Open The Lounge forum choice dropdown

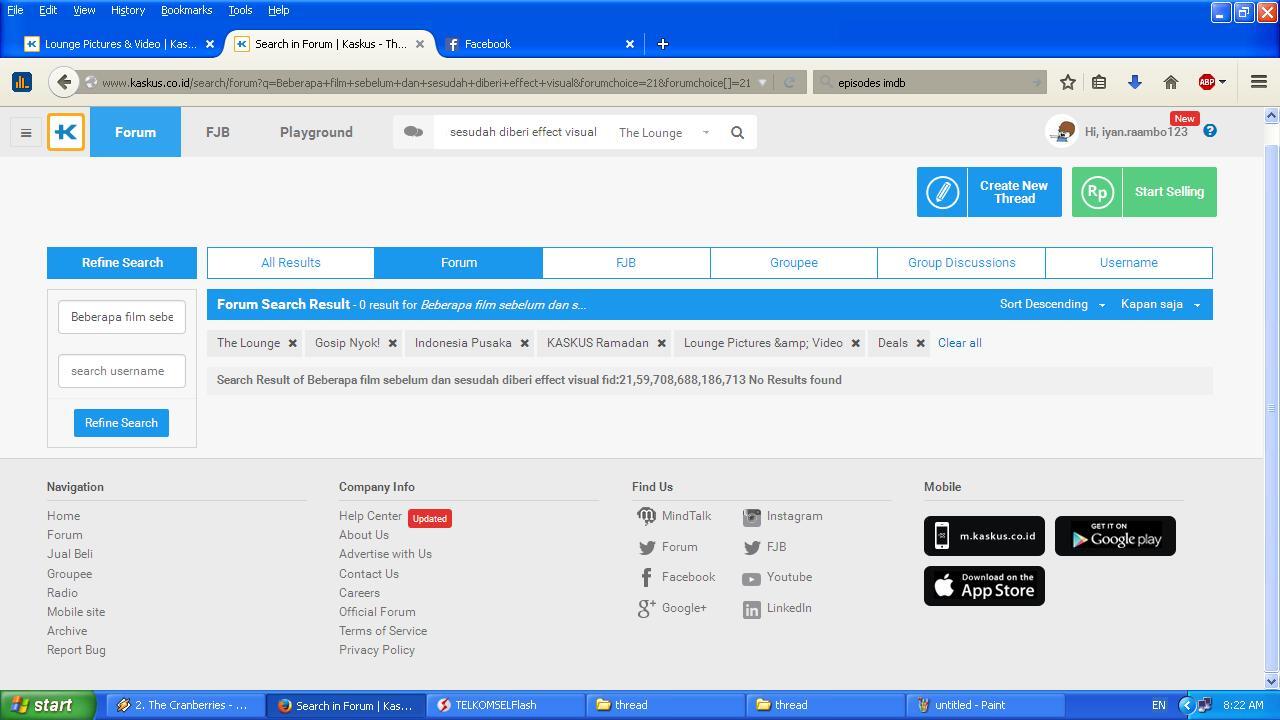(664, 132)
